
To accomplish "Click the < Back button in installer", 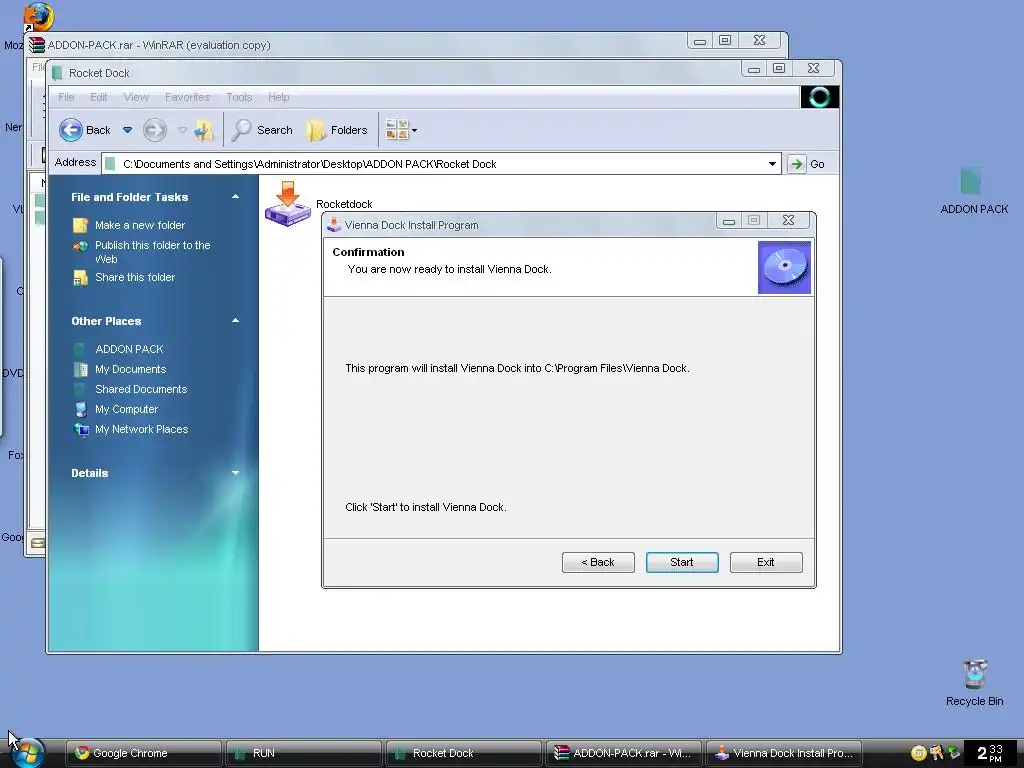I will click(598, 562).
